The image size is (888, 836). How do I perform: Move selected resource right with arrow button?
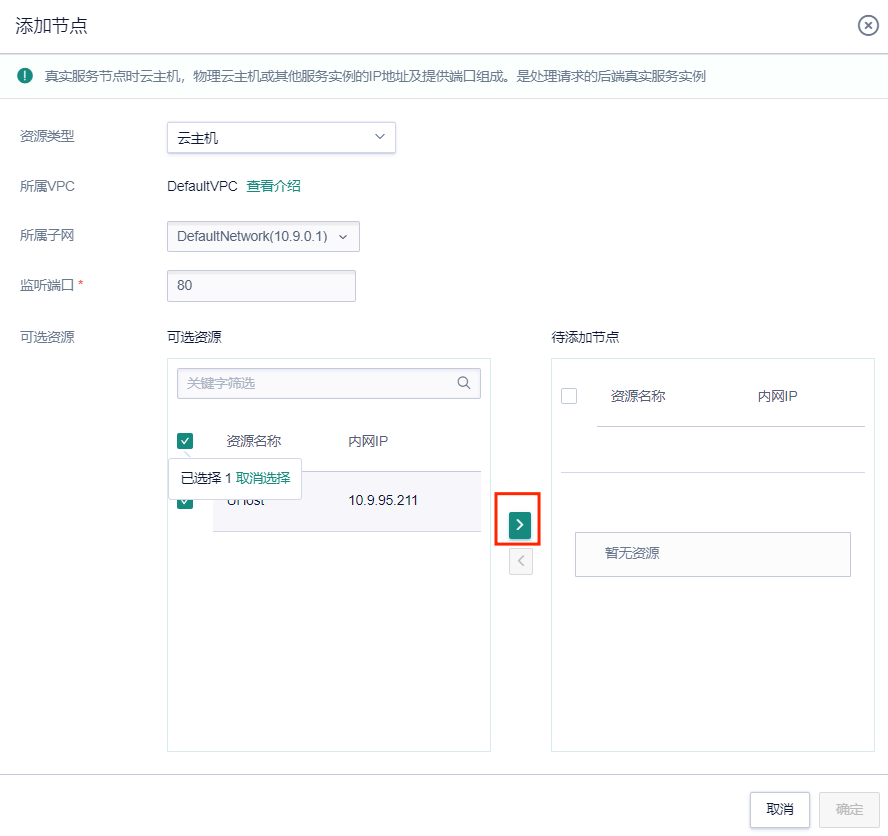pos(519,524)
